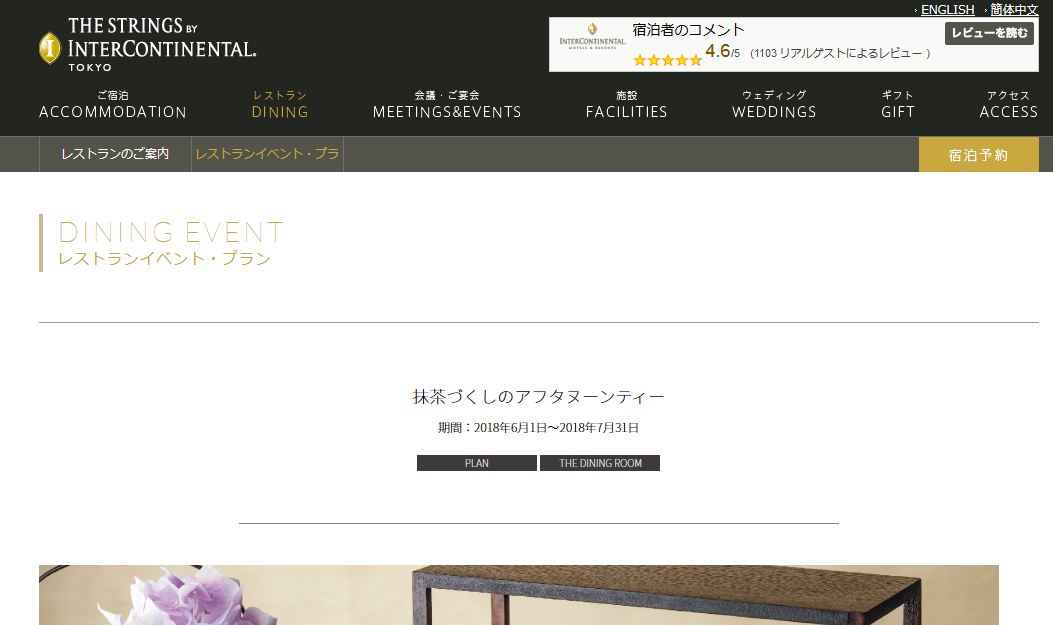Click the 4.6/5 rating score

point(723,52)
